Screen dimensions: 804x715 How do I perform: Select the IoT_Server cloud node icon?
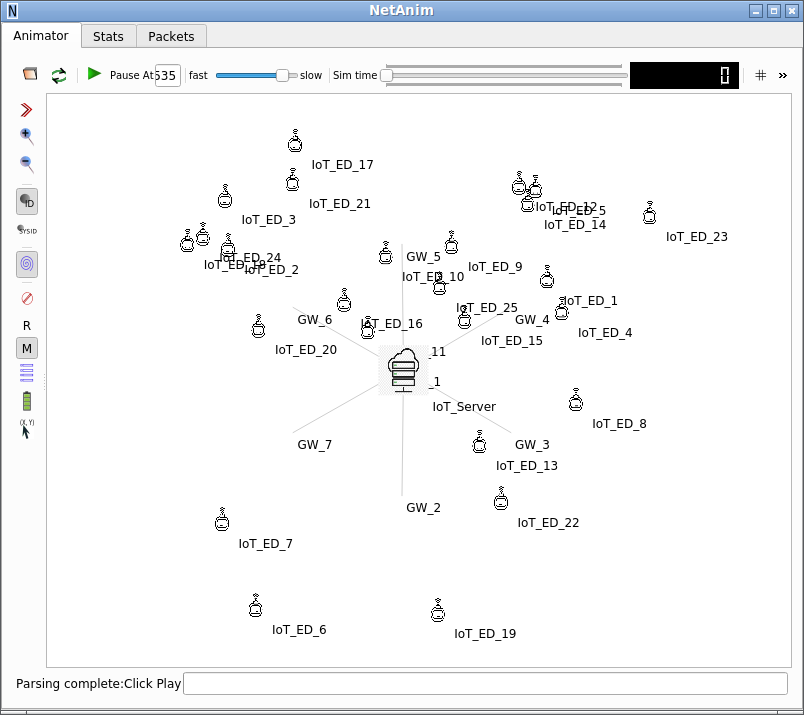click(404, 370)
